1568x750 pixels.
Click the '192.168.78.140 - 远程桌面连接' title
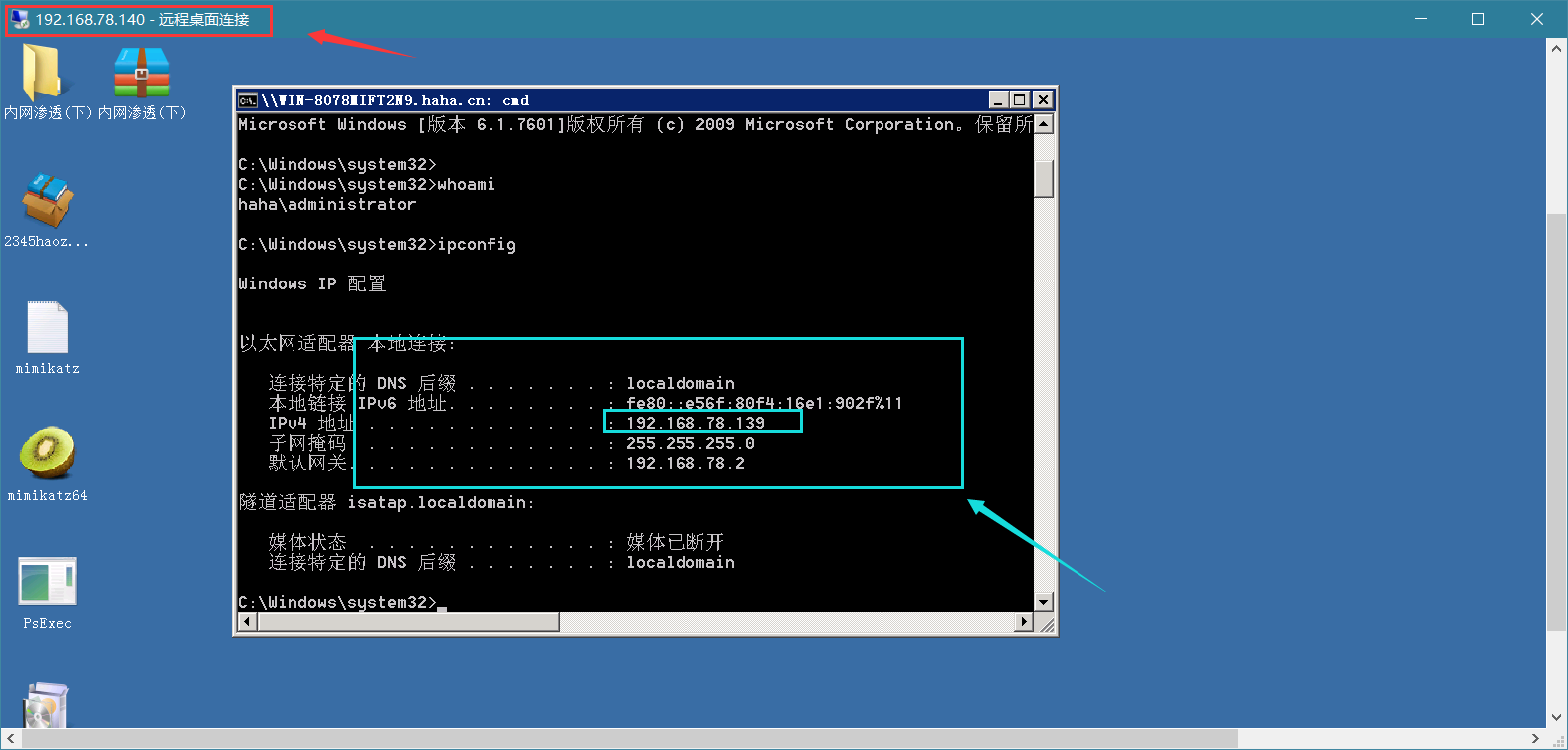pyautogui.click(x=142, y=19)
